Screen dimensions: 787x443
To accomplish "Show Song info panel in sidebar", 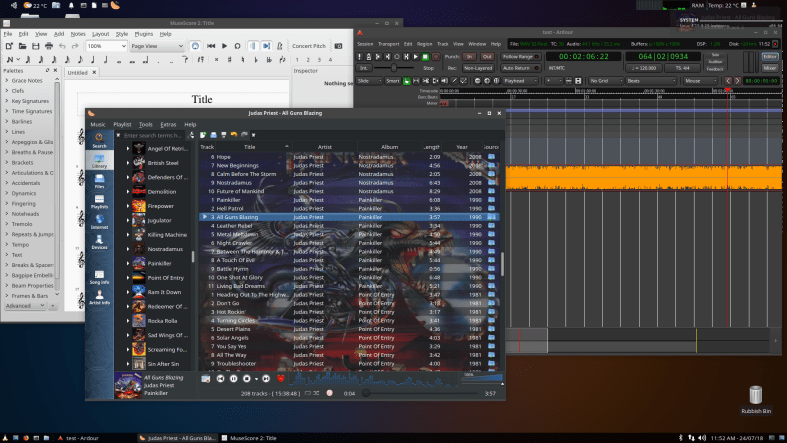I will coord(99,279).
